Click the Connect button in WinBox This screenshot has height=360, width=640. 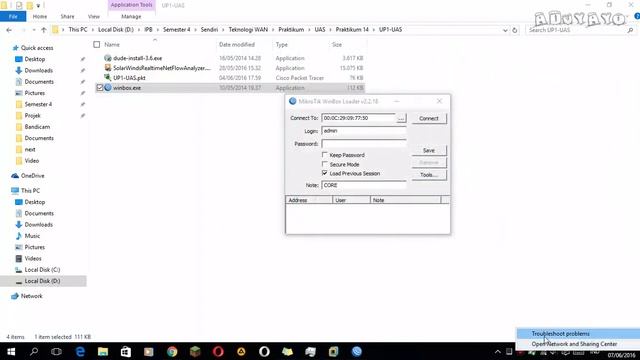point(429,118)
